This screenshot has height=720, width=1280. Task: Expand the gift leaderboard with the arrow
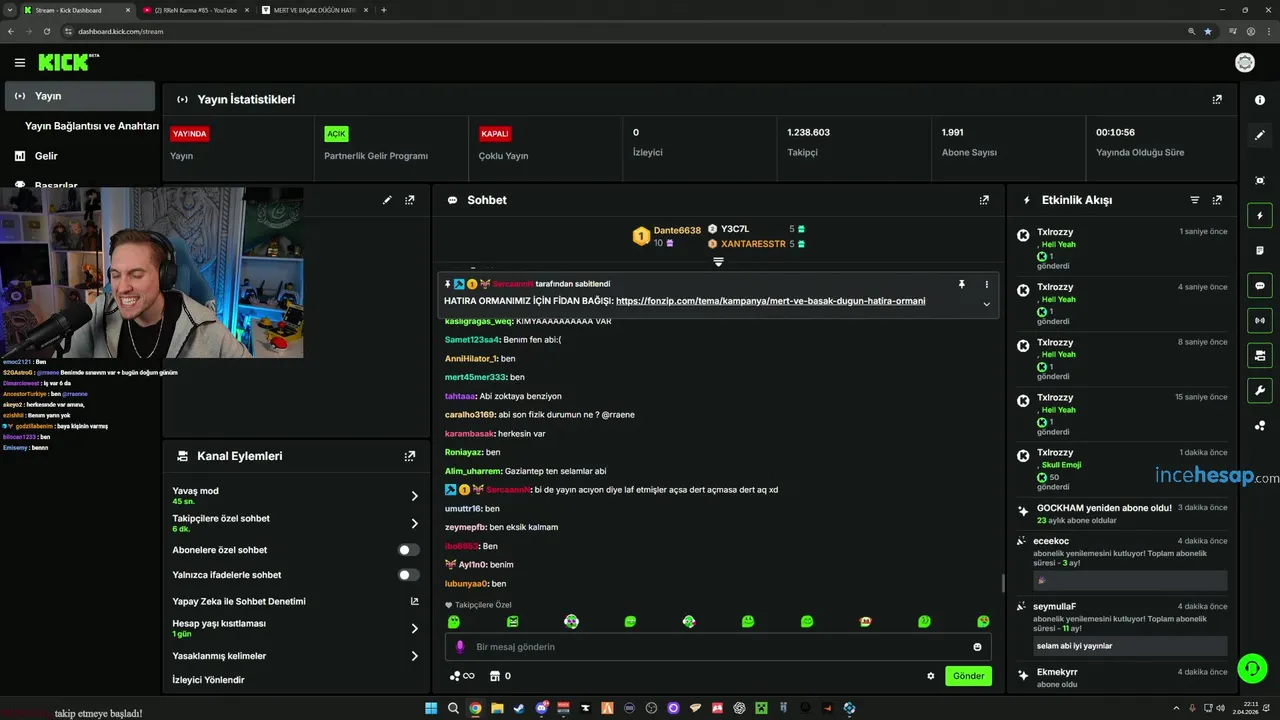point(718,262)
